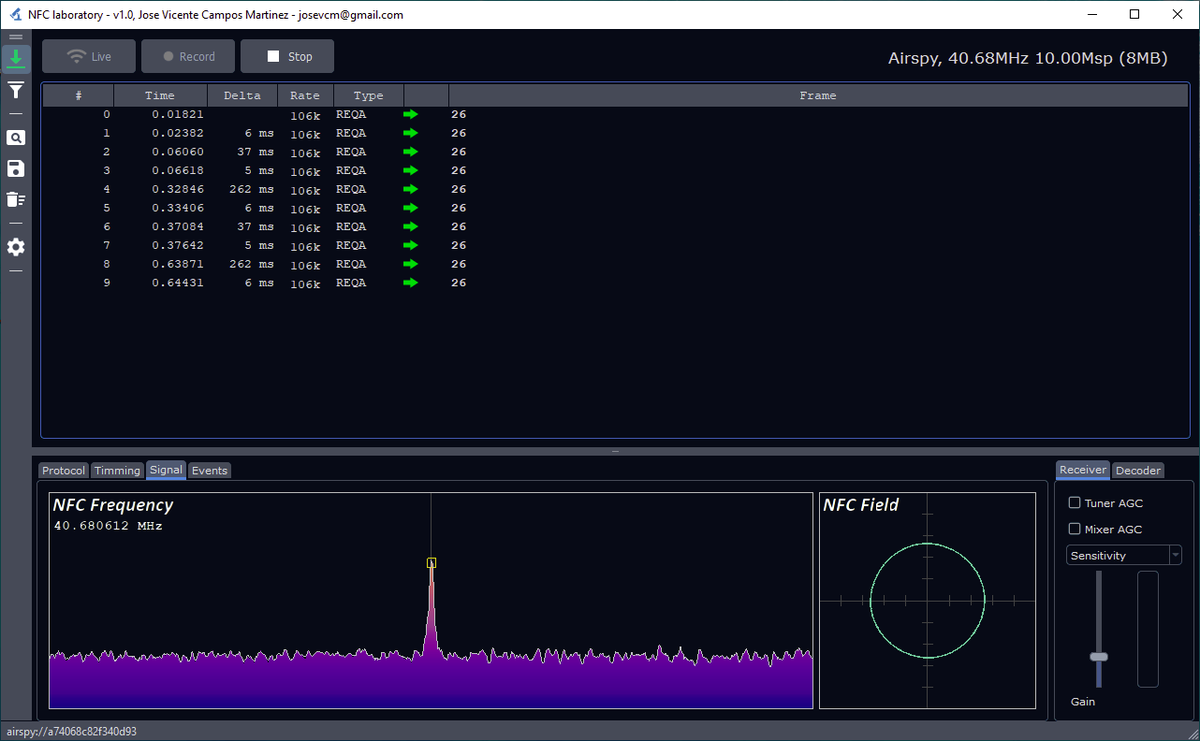1200x741 pixels.
Task: Clear frames with the trash icon
Action: 15,199
